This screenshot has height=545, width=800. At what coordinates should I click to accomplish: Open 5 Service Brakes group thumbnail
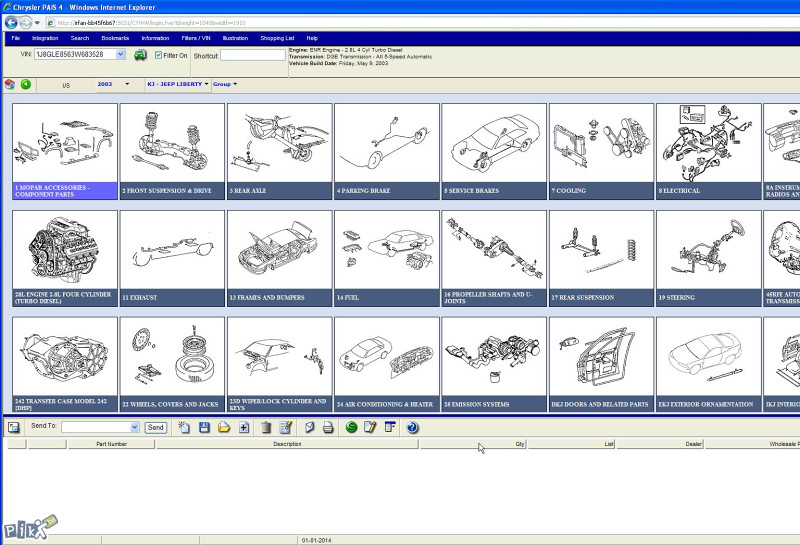[x=494, y=151]
